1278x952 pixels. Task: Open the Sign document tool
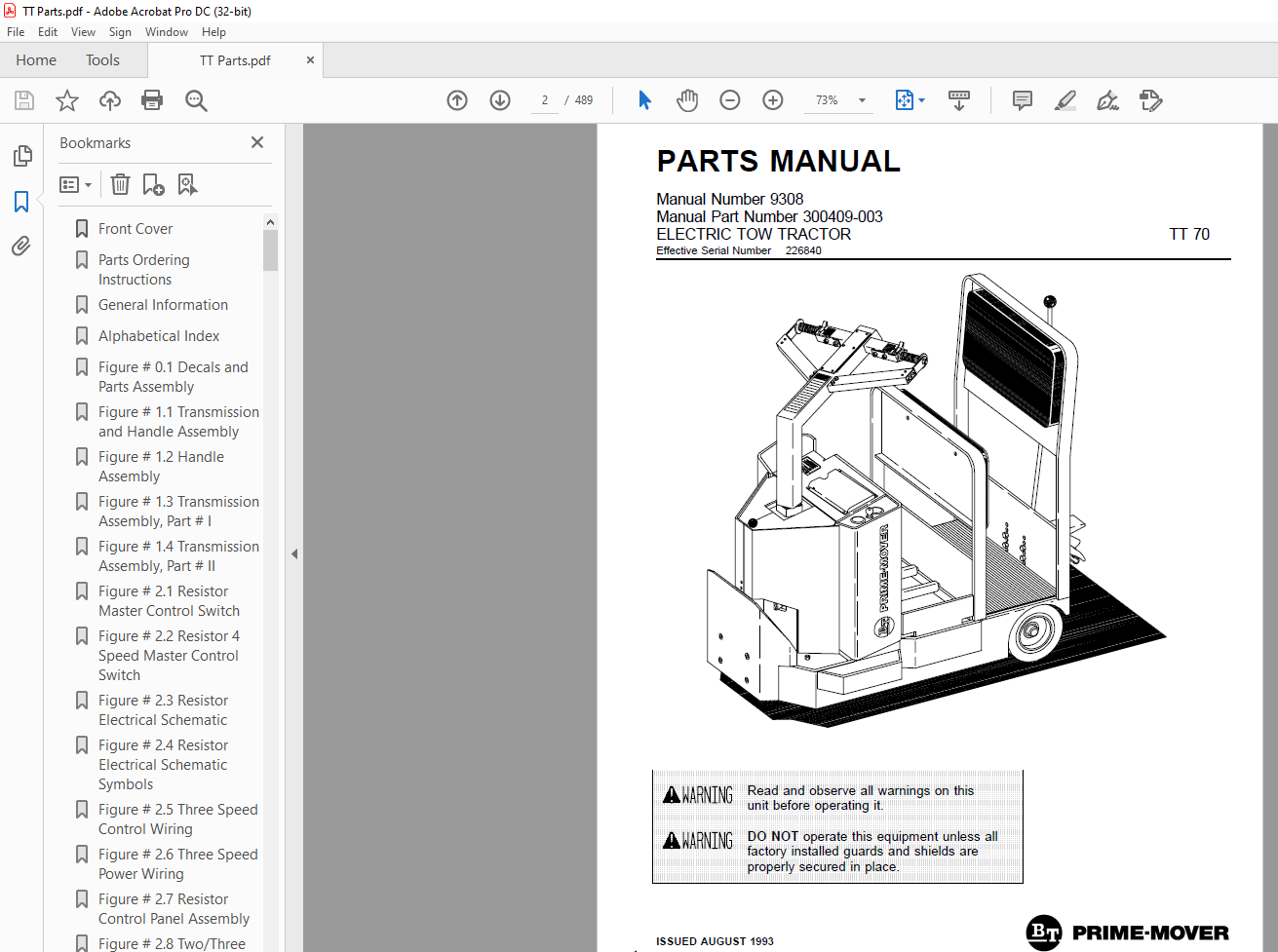(1108, 100)
